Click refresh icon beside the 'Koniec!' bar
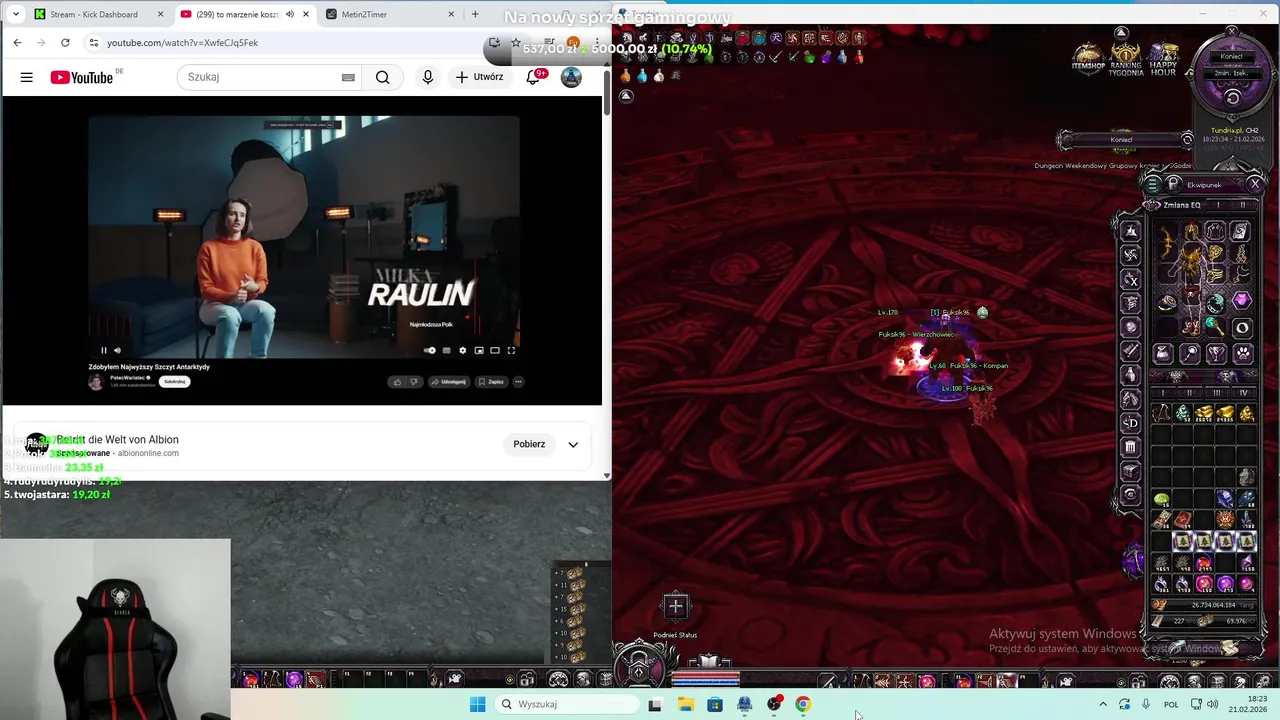1280x720 pixels. 1187,139
